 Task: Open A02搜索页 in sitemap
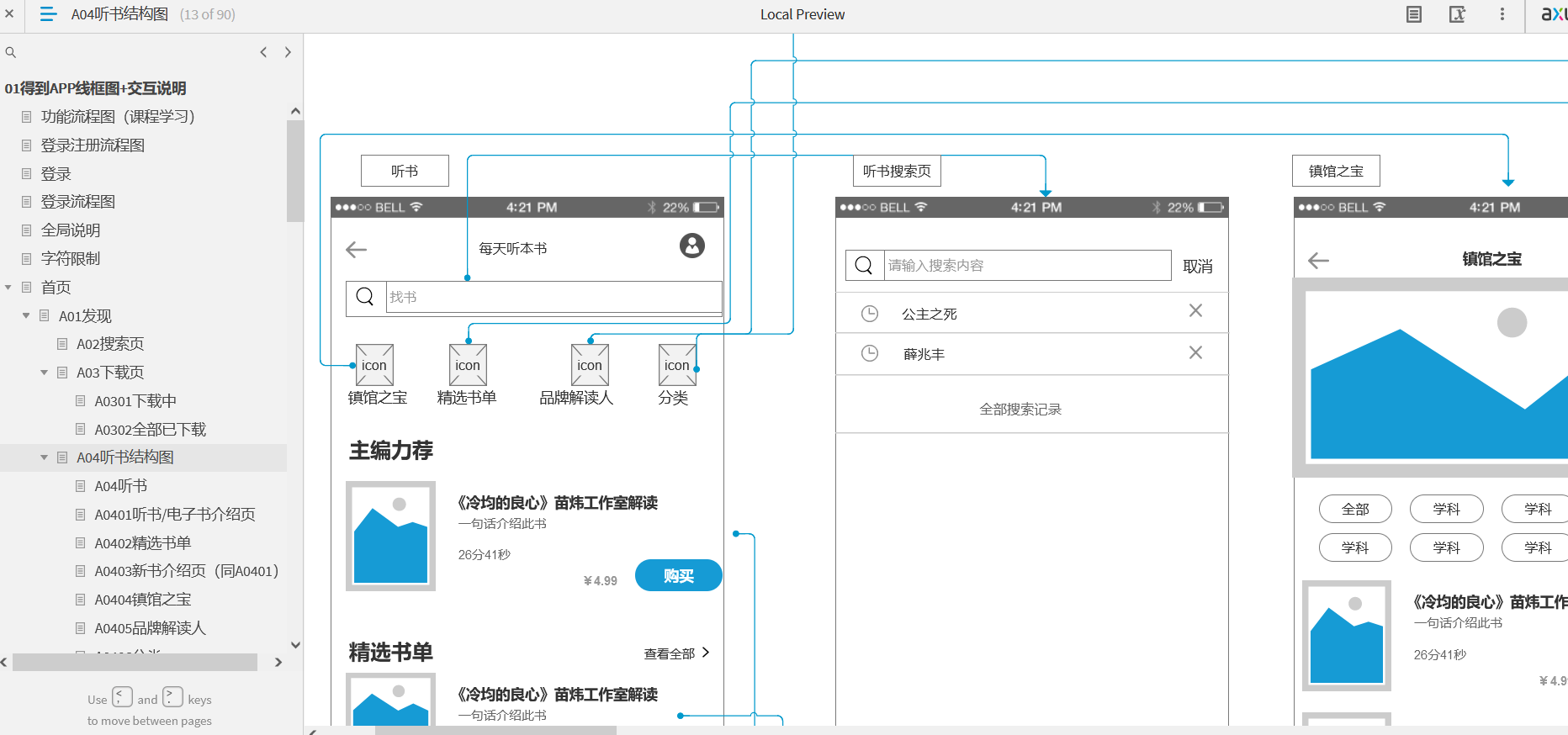110,344
